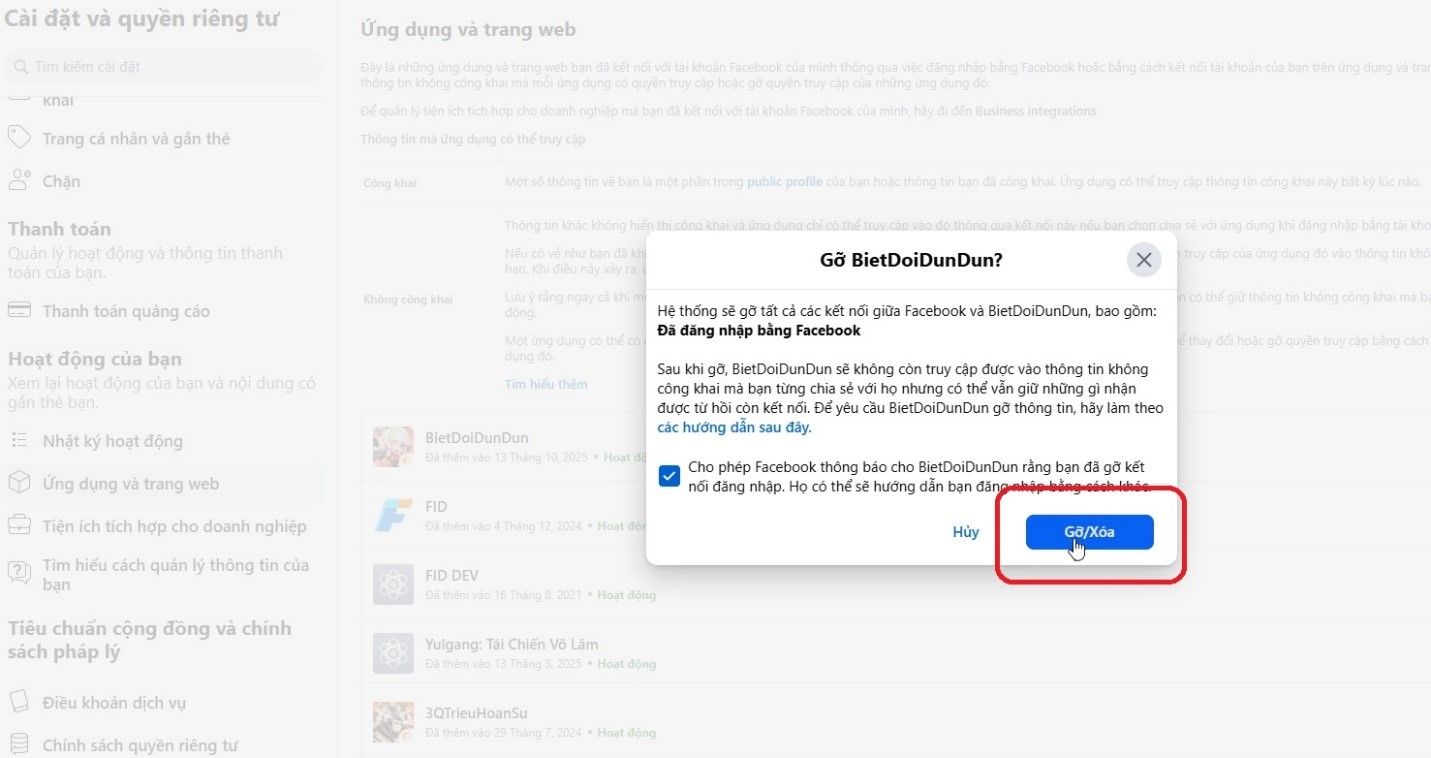Click the blue Gỡ/Xóa button
The width and height of the screenshot is (1431, 758).
(x=1089, y=532)
